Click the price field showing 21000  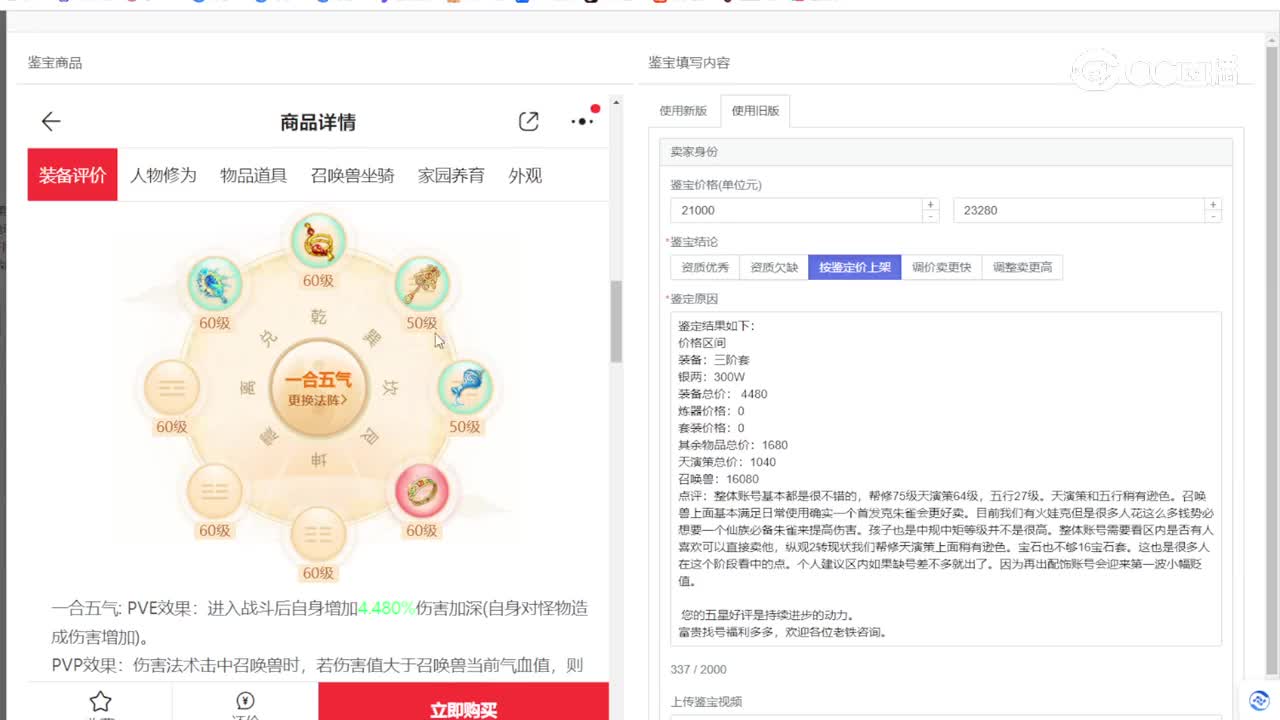[796, 210]
